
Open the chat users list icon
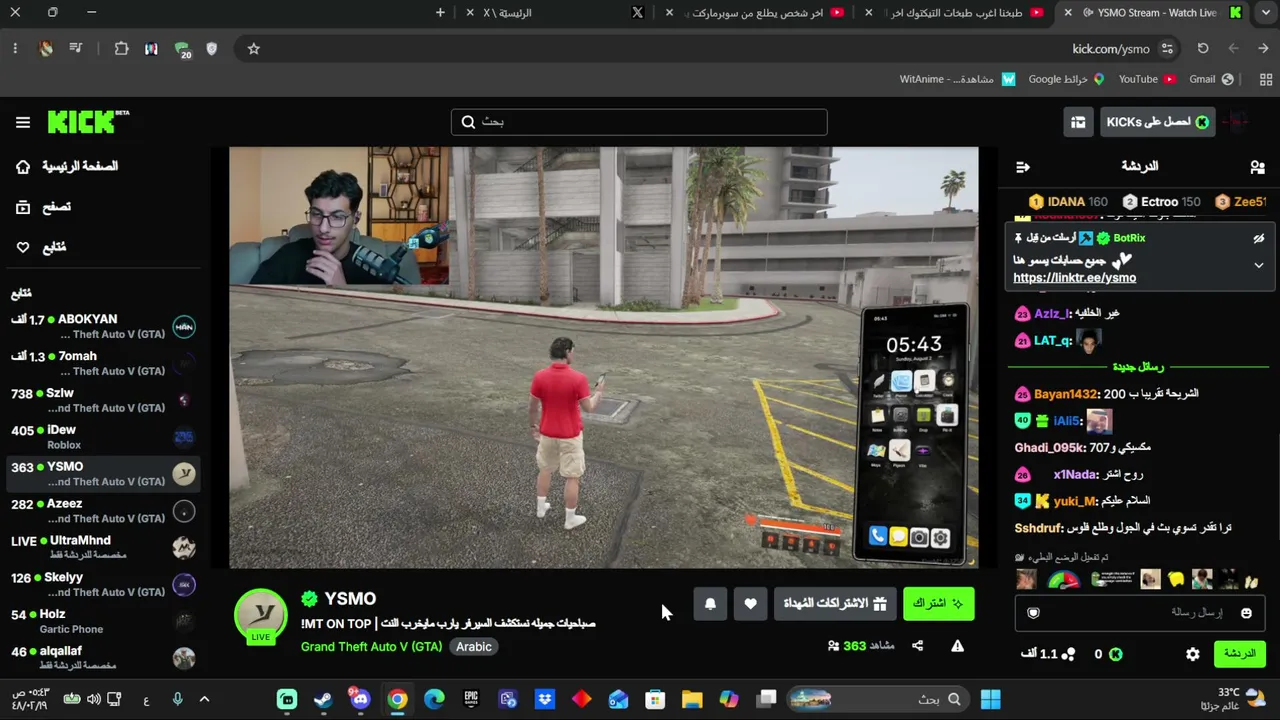pyautogui.click(x=1257, y=167)
